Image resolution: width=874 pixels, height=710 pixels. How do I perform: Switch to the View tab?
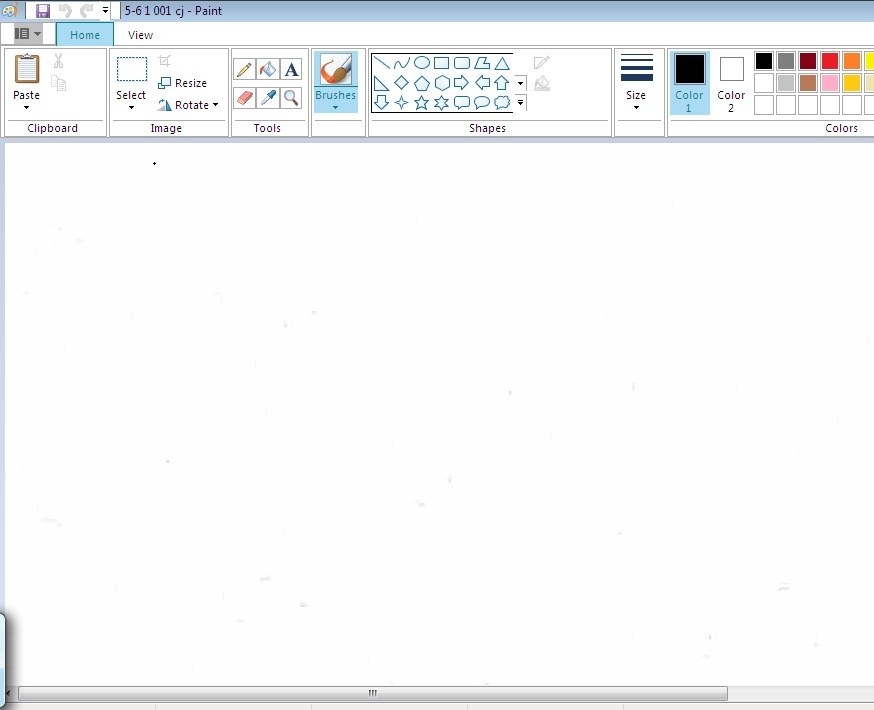coord(140,35)
